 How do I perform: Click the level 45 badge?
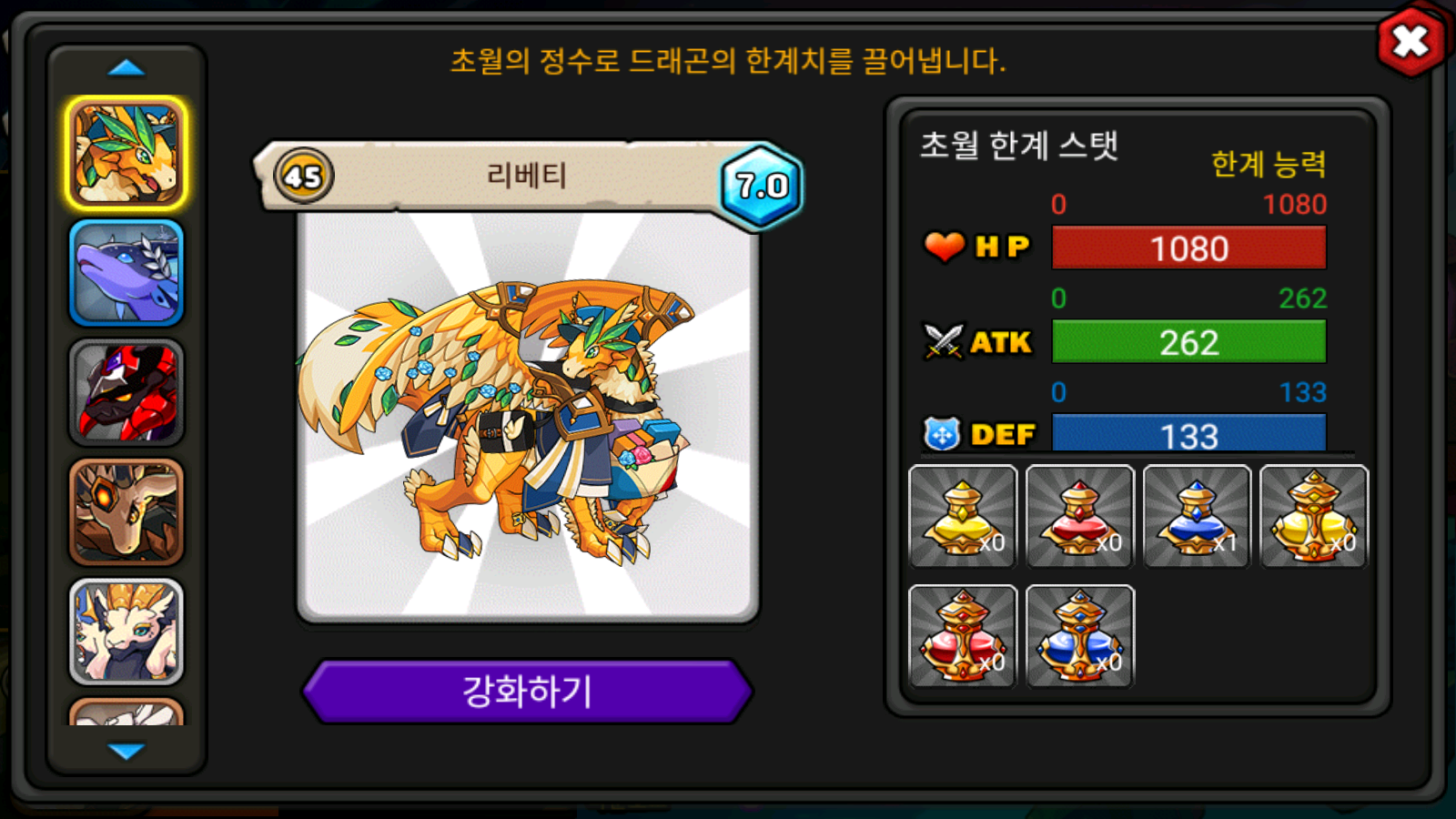[304, 176]
